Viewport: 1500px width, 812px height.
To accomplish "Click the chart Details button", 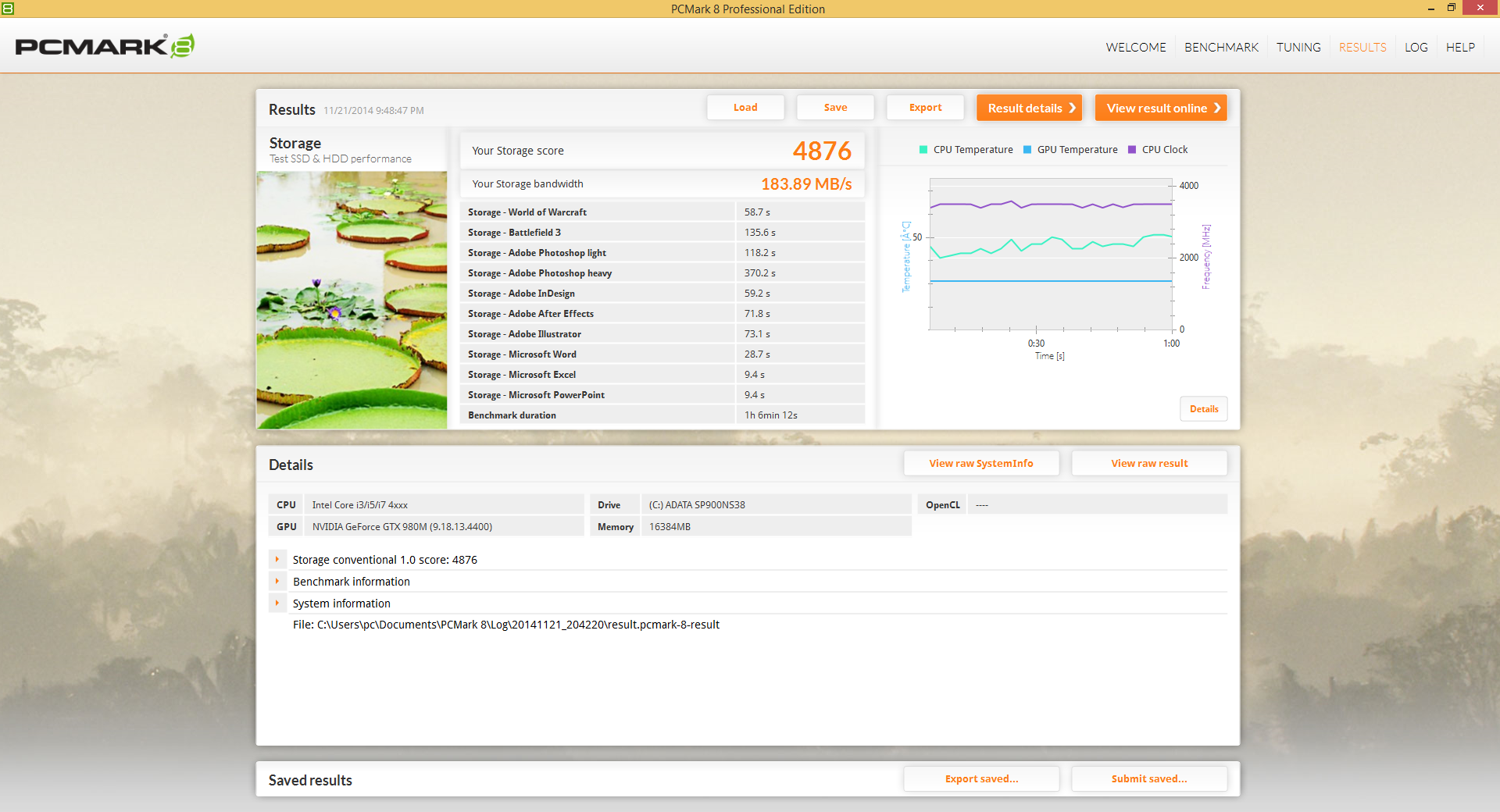I will click(1204, 409).
